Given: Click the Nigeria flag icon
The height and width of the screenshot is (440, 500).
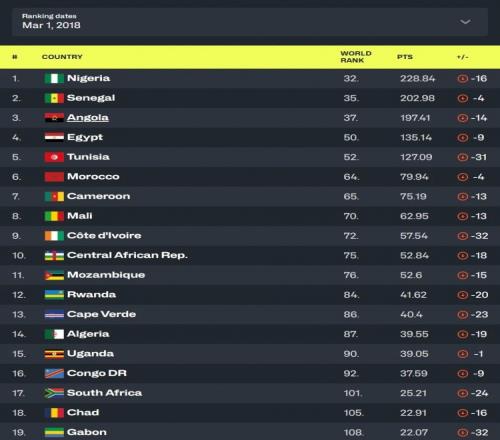Looking at the screenshot, I should 54,78.
